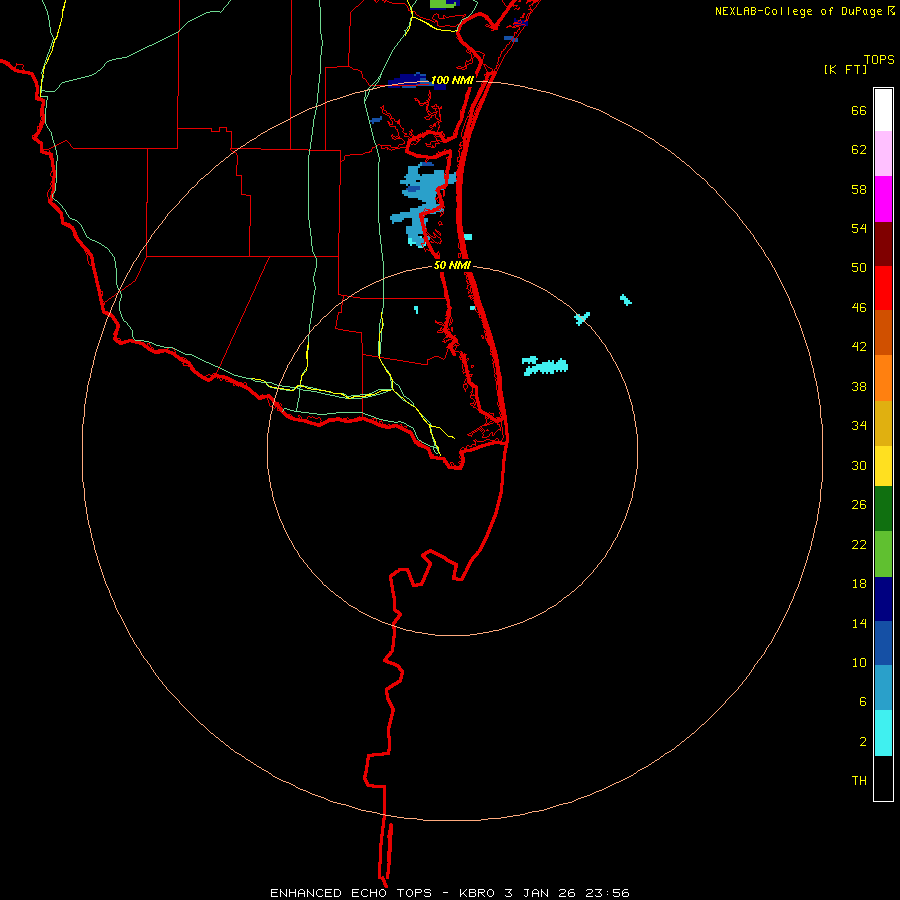Click the 14 value on the legend

pos(859,623)
